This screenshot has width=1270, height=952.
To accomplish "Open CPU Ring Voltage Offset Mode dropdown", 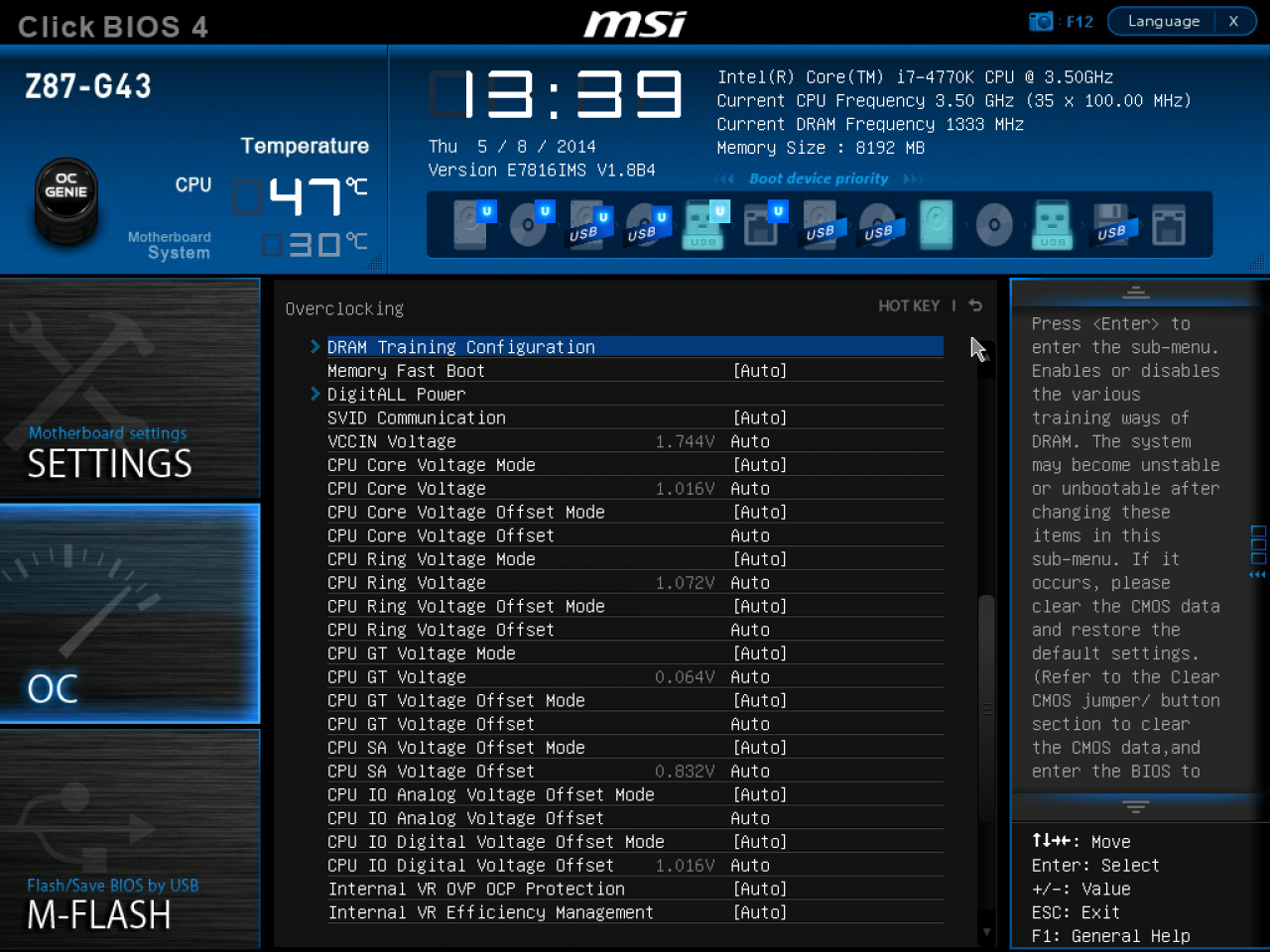I will [x=760, y=606].
